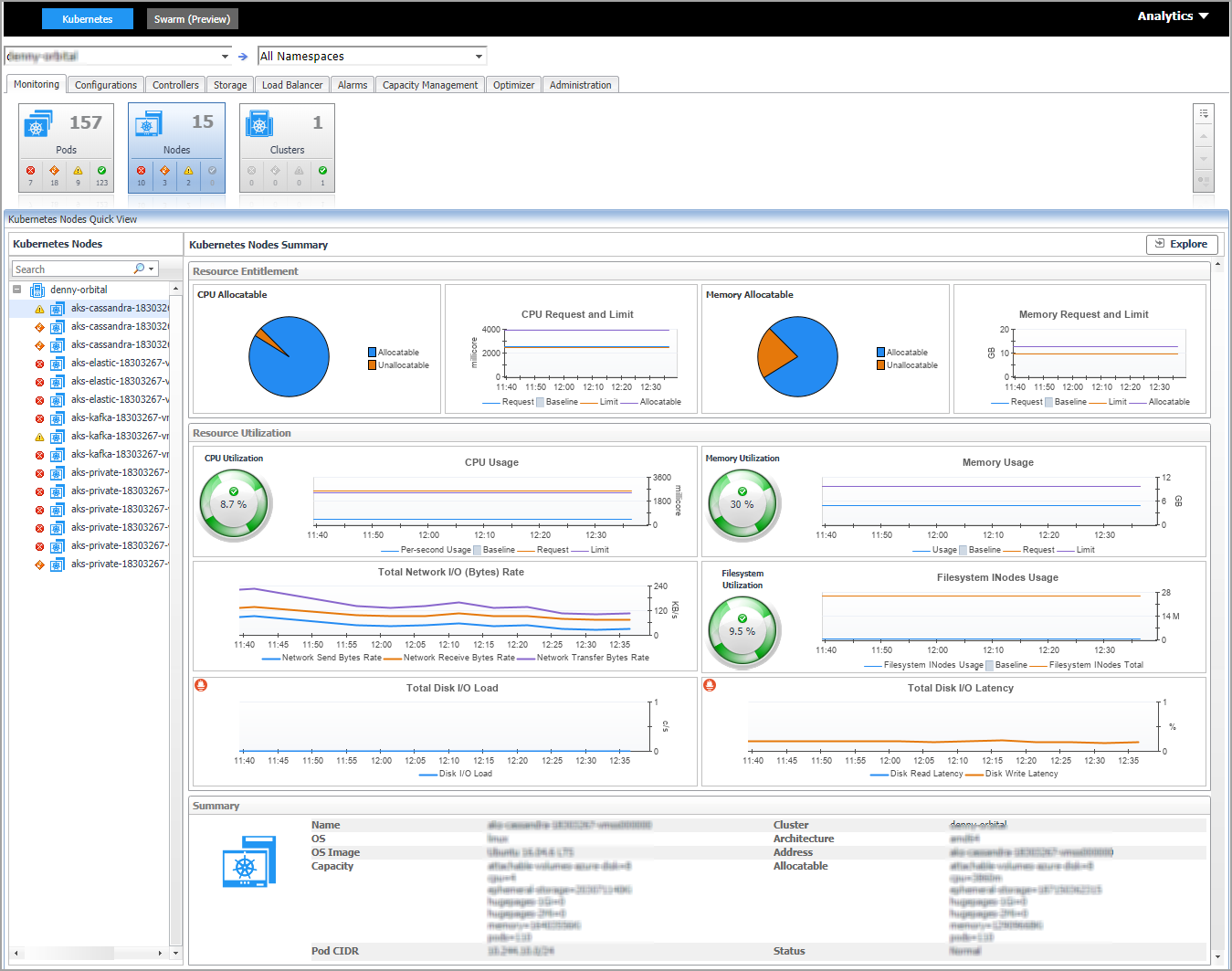Image resolution: width=1232 pixels, height=971 pixels.
Task: Click the Explore button
Action: click(x=1182, y=244)
